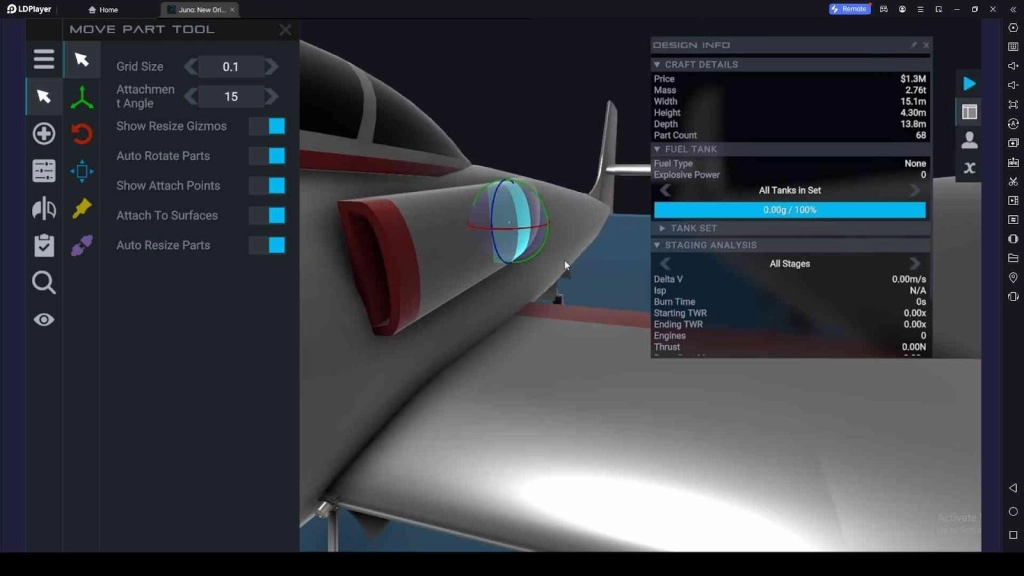Select the Move Part tool cursor icon
The width and height of the screenshot is (1024, 576).
(44, 97)
